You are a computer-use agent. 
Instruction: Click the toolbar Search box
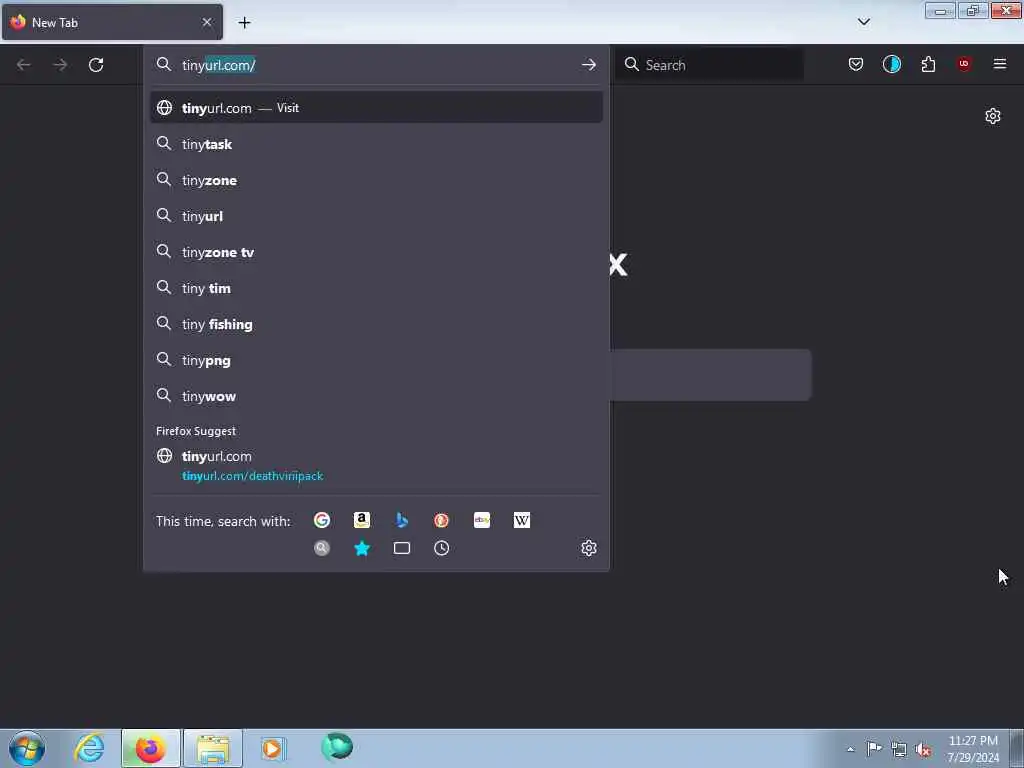pyautogui.click(x=710, y=65)
